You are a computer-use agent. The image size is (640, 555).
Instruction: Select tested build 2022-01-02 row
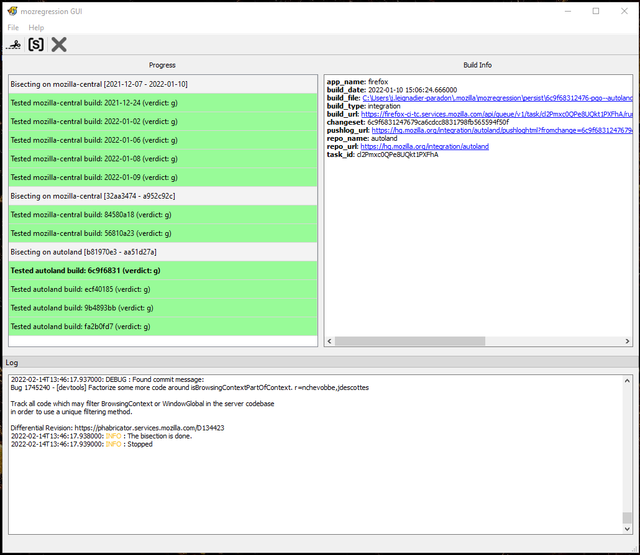pos(163,122)
